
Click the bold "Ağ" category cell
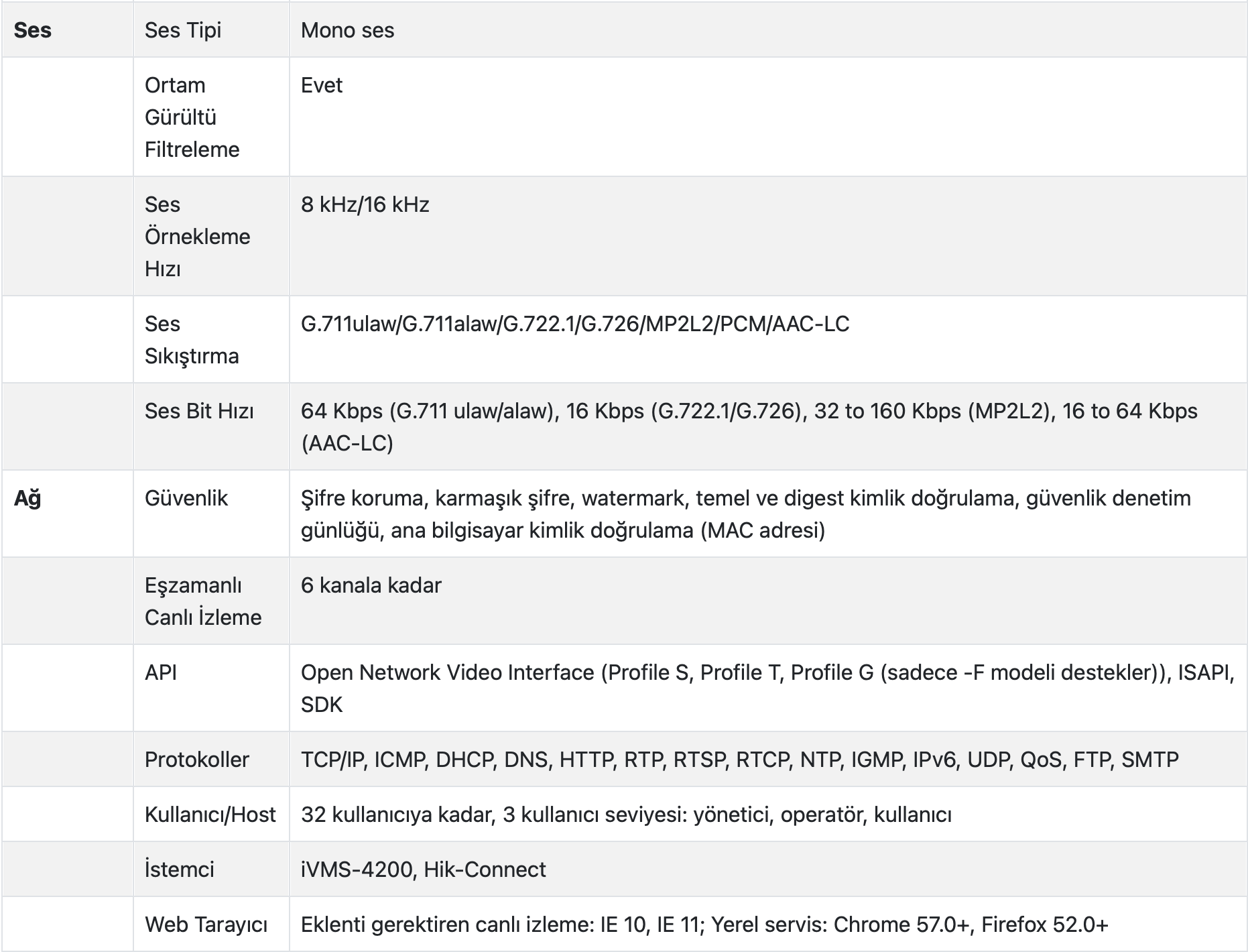[x=27, y=498]
